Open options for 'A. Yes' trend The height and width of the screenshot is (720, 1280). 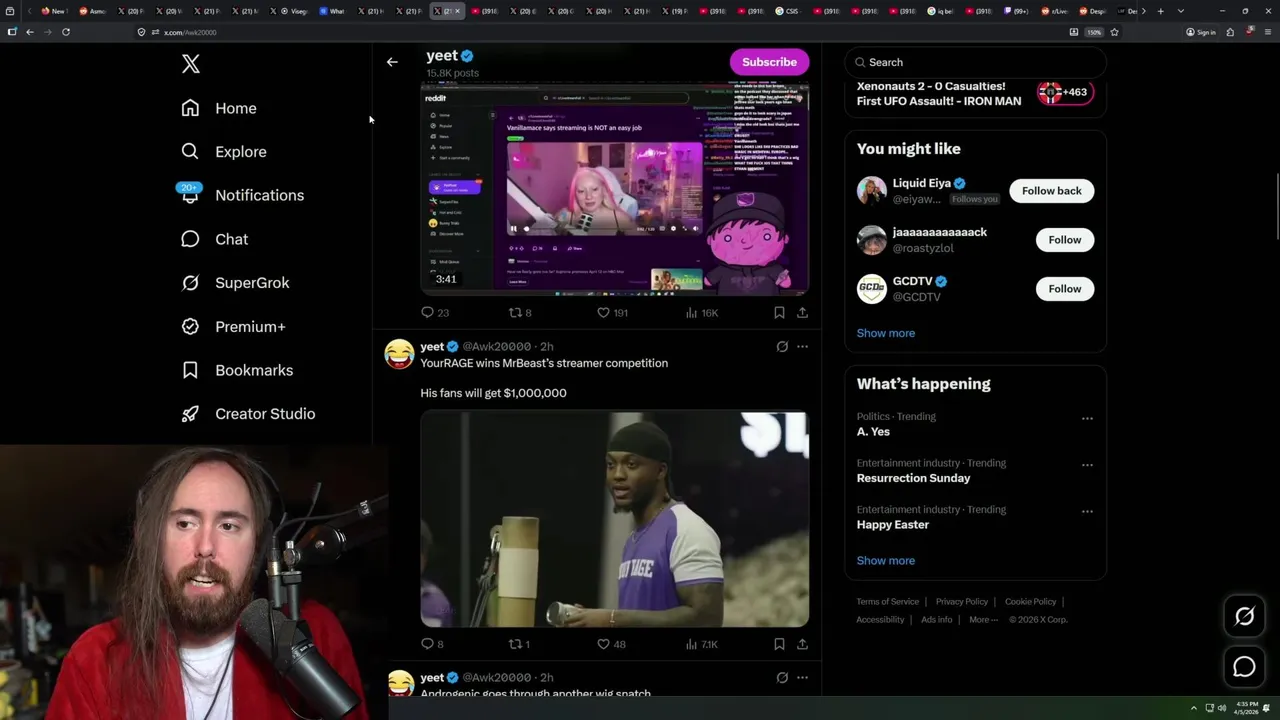point(1087,418)
